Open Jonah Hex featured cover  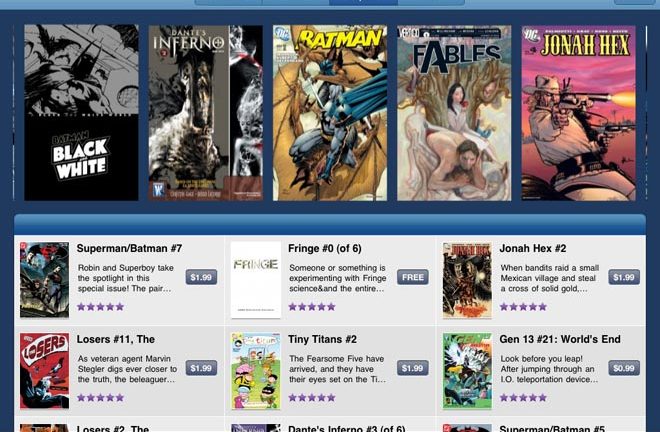[x=579, y=112]
